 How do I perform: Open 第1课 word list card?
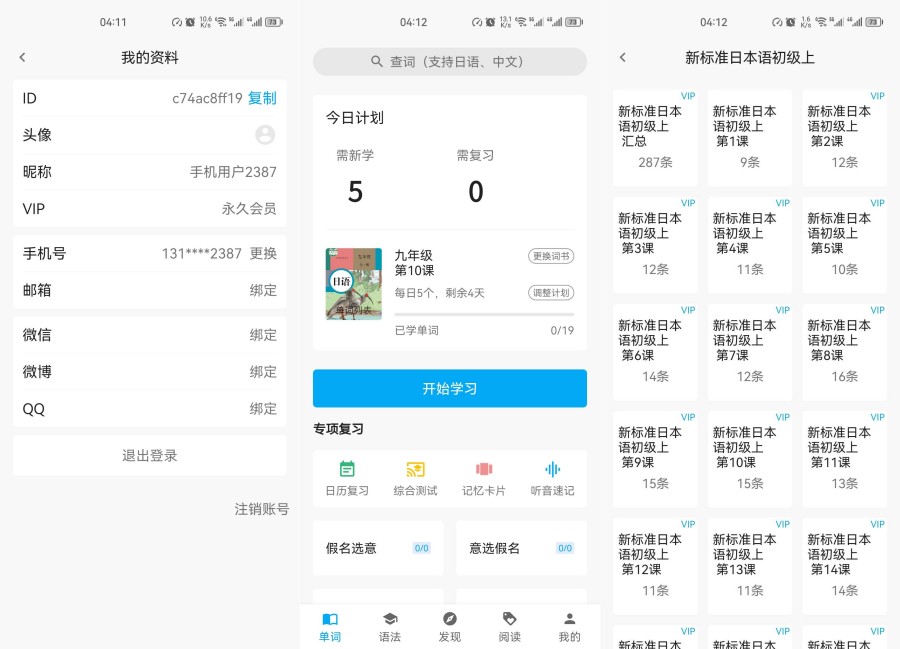750,138
